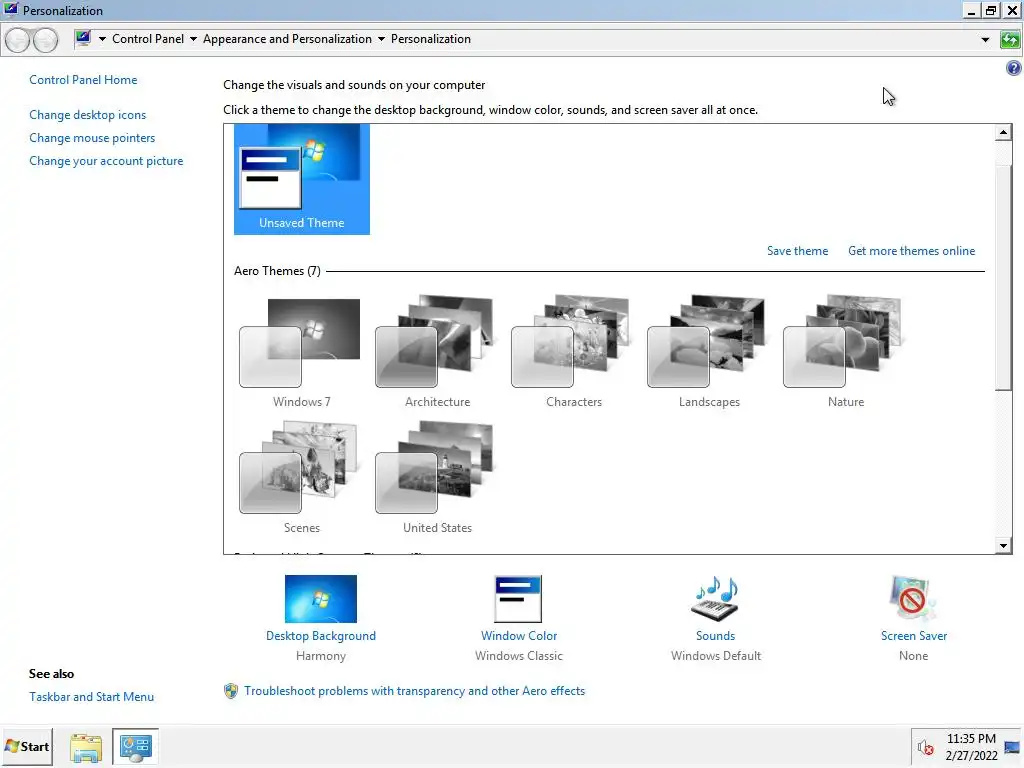
Task: Open Windows Explorer from the taskbar
Action: [x=86, y=747]
